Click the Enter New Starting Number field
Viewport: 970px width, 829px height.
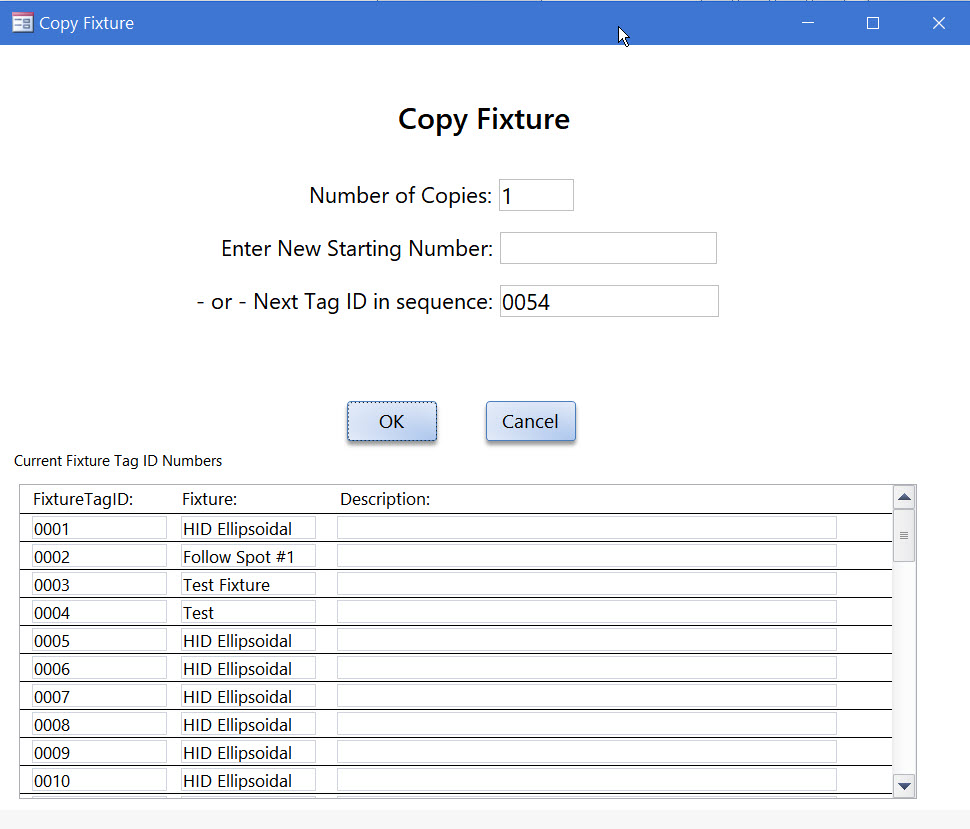[609, 248]
